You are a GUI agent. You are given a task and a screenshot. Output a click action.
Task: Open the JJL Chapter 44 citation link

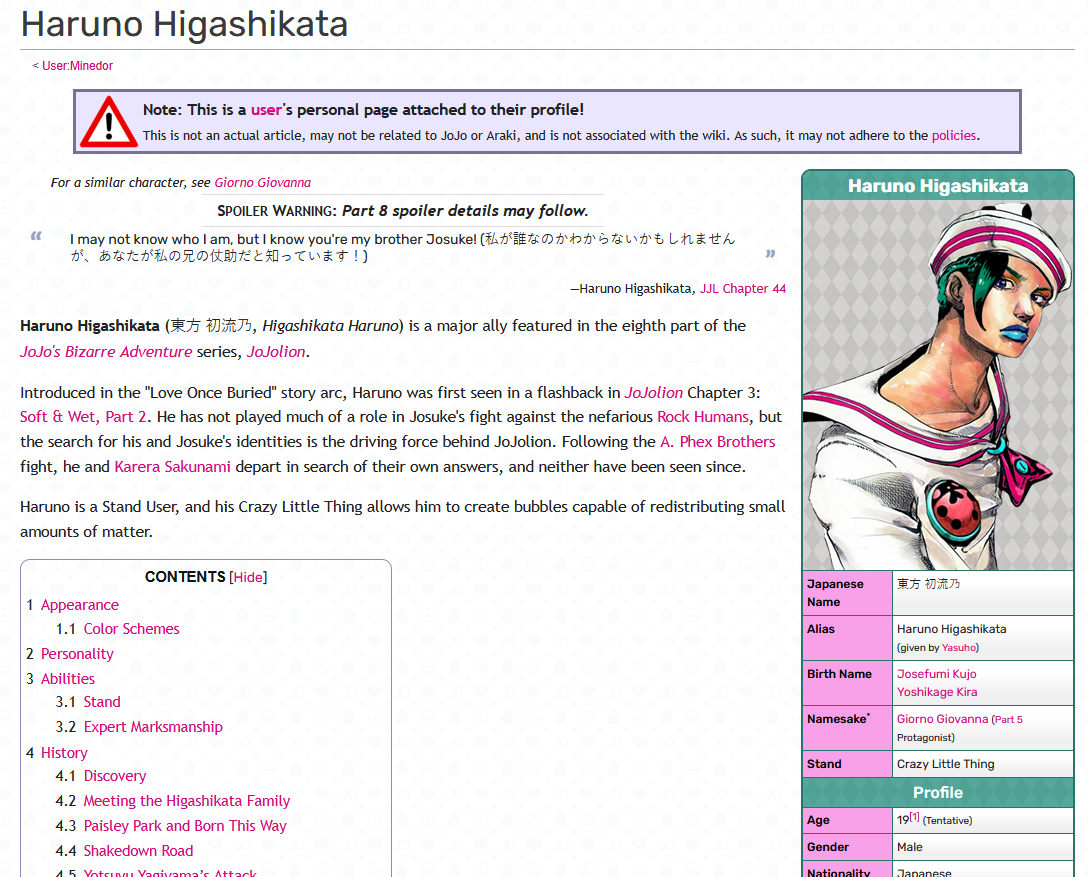(x=742, y=289)
